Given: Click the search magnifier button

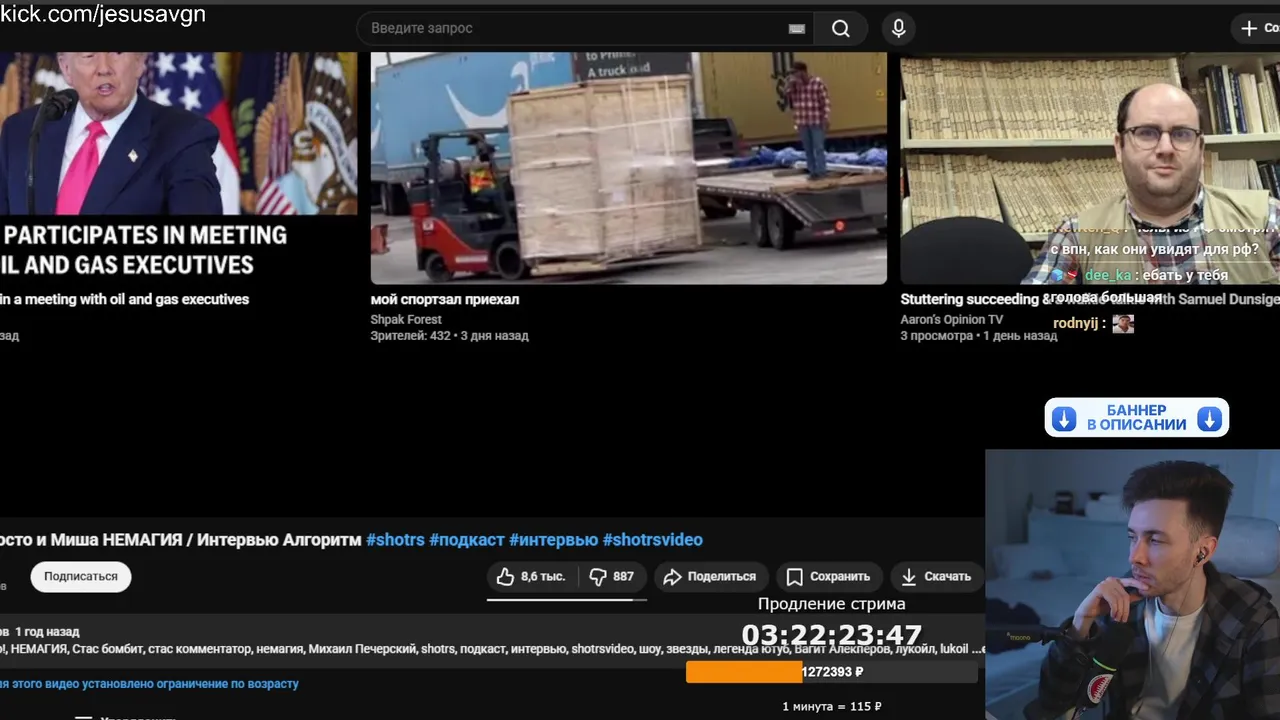Looking at the screenshot, I should [x=841, y=29].
